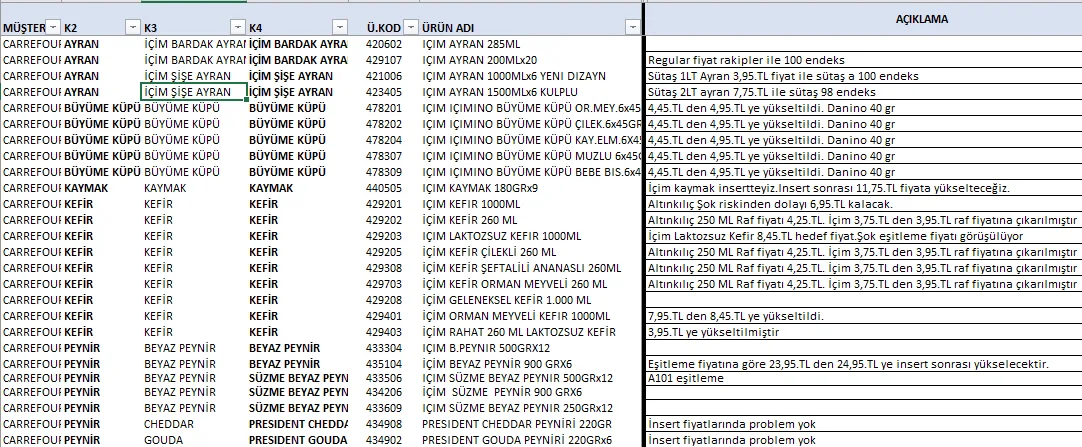Click the cell ICIM B.PEYNIR 500GRX12
Image resolution: width=1082 pixels, height=447 pixels.
click(487, 348)
